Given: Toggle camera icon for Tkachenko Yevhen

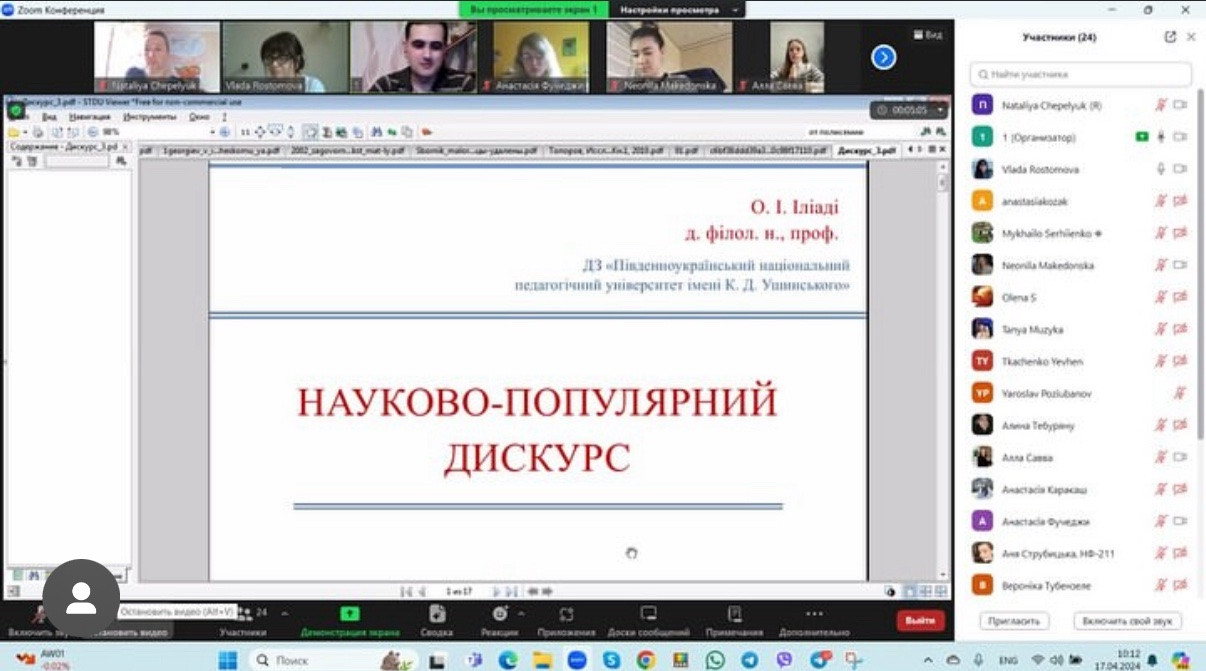Looking at the screenshot, I should [x=1180, y=361].
